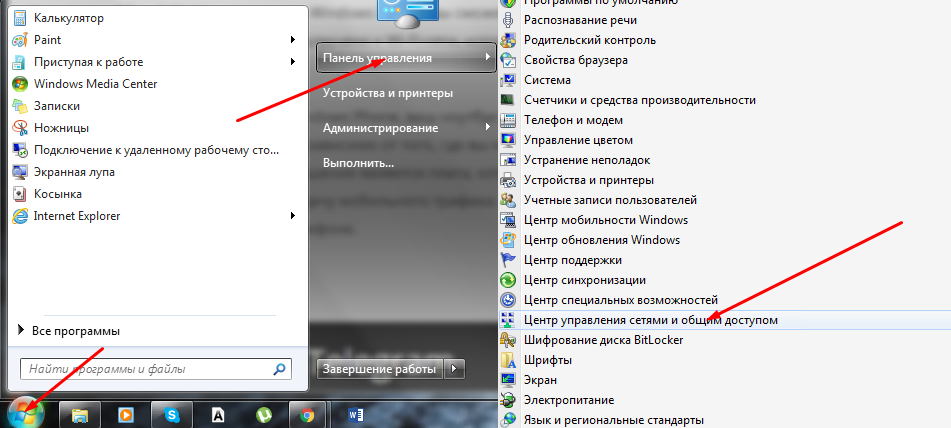Open Google Chrome from the taskbar
The width and height of the screenshot is (951, 428).
308,415
